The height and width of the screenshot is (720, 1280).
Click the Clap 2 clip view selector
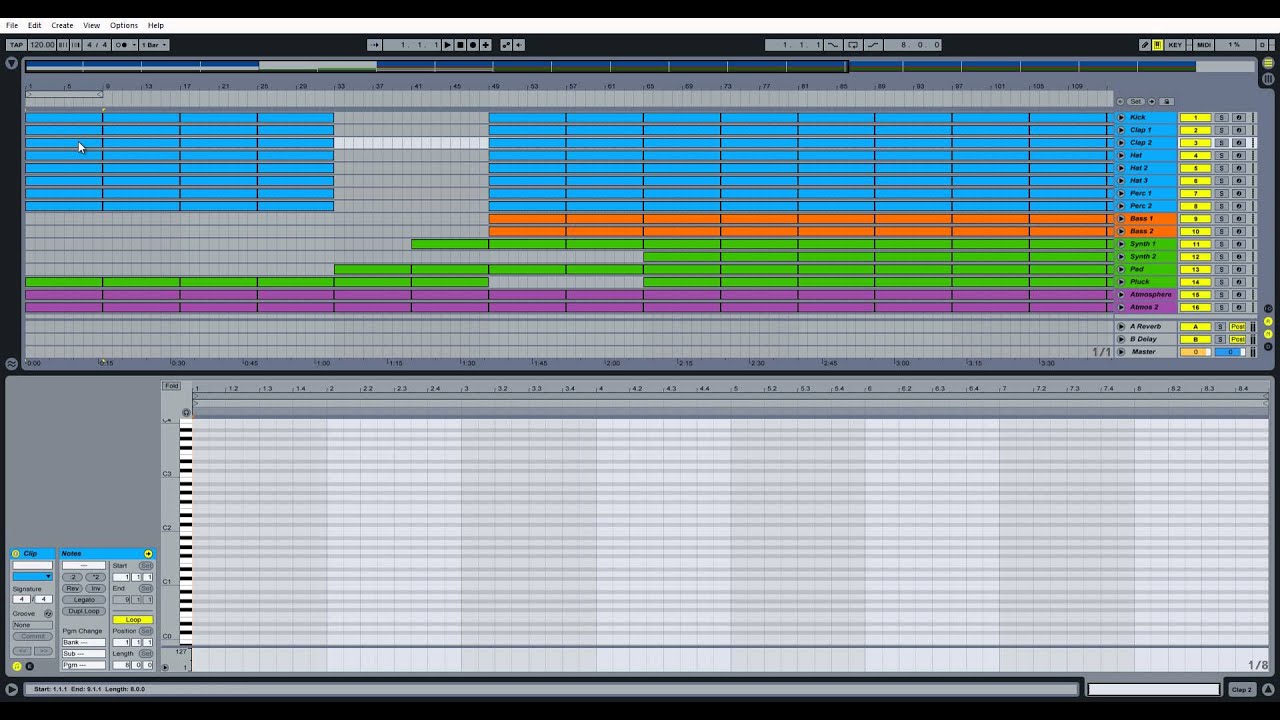point(1241,690)
